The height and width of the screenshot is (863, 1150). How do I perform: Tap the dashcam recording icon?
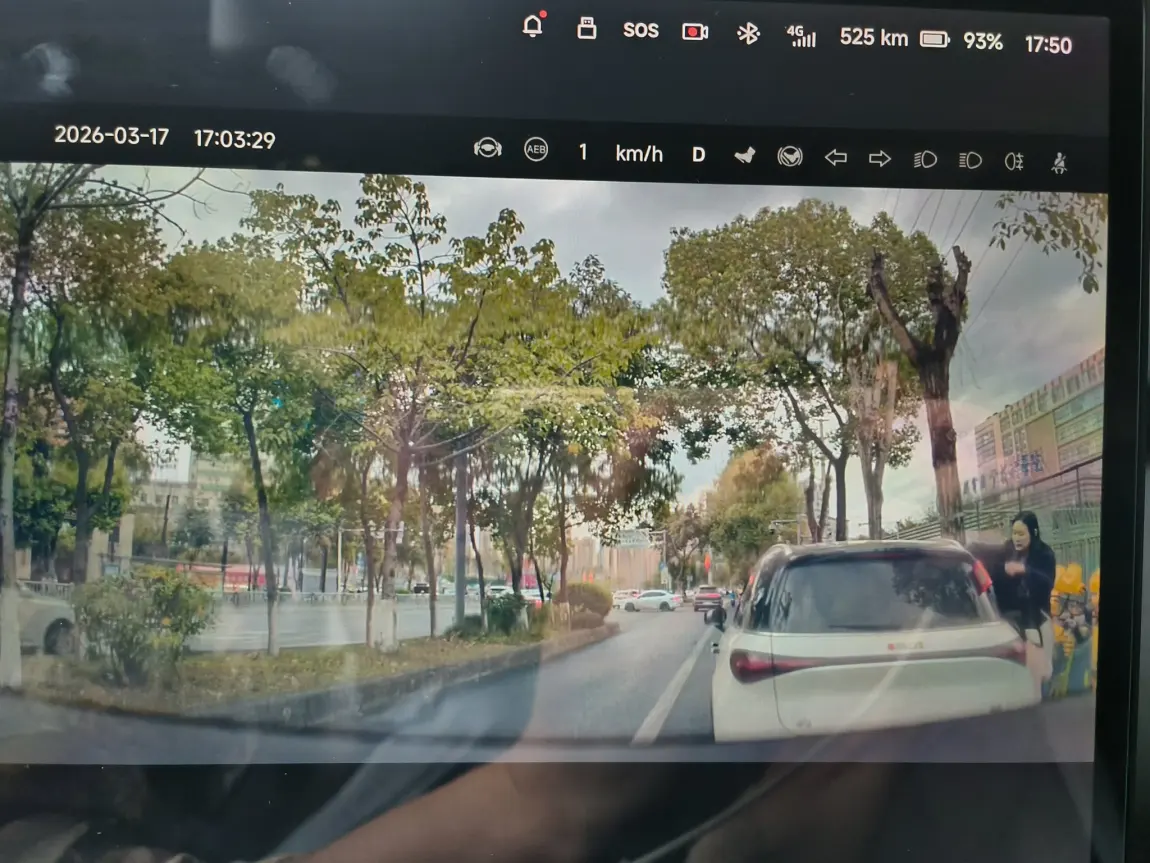[x=695, y=31]
